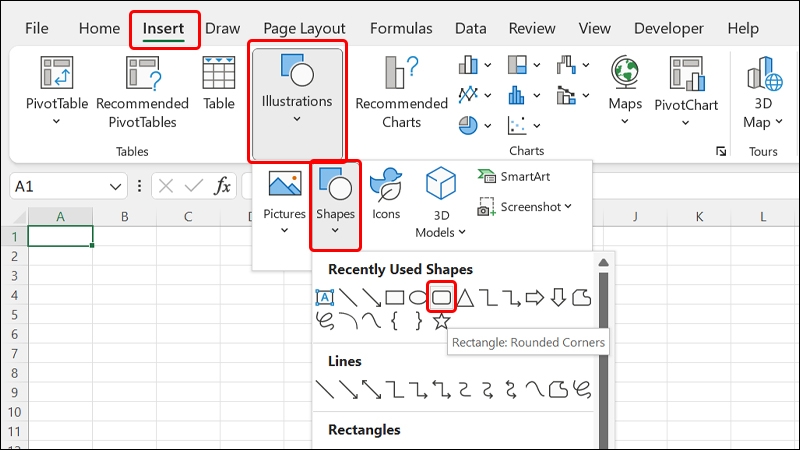Insert a scatter chart

coord(517,125)
